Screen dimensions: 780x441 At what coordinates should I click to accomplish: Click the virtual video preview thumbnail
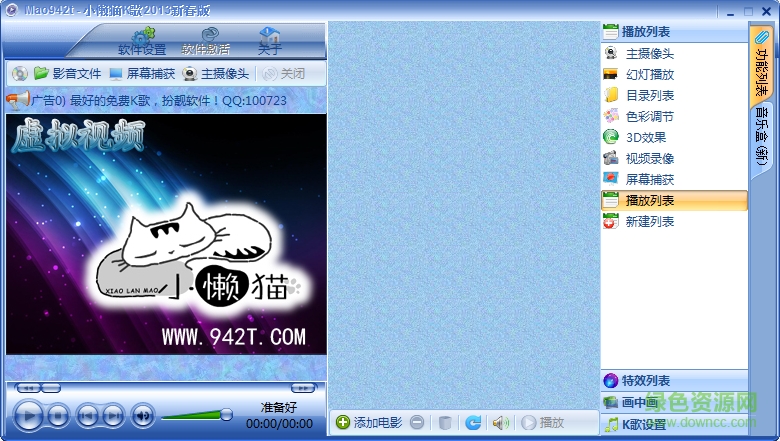point(166,234)
